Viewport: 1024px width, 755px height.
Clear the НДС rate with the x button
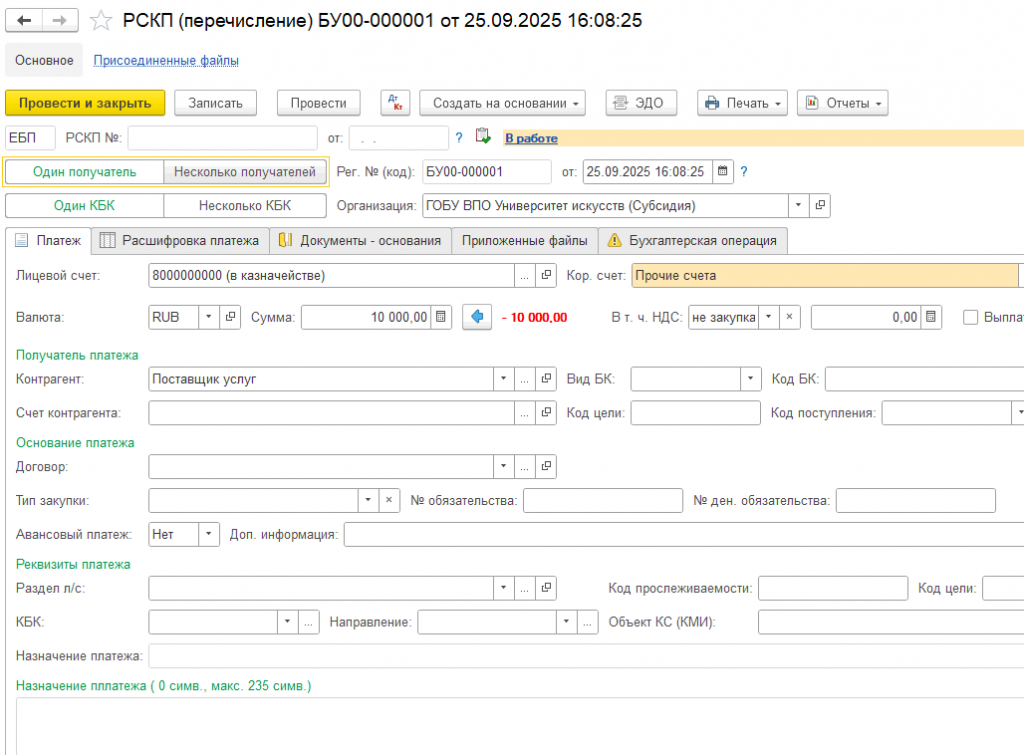pos(789,317)
